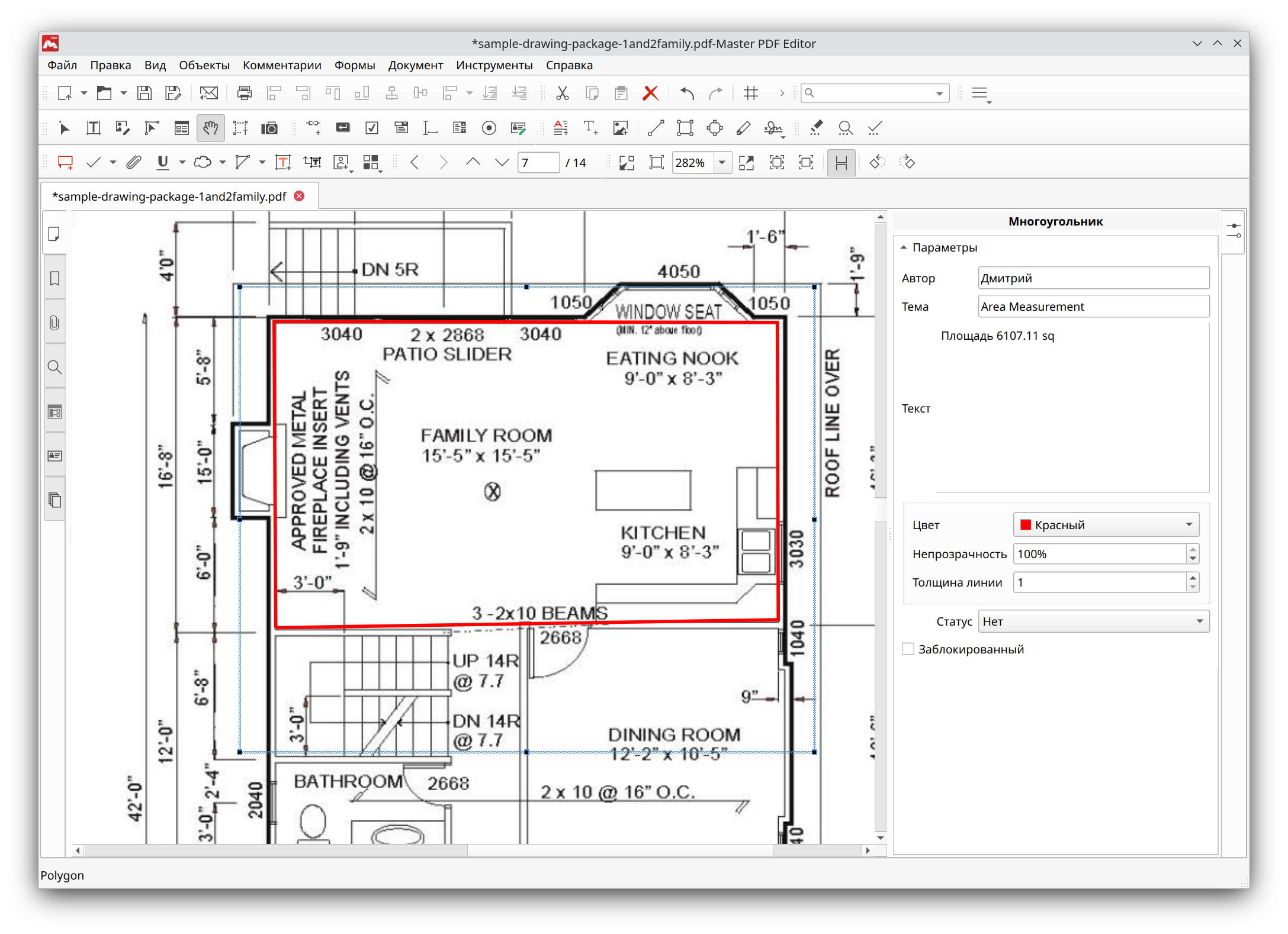
Task: Select the Rectangle drawing tool
Action: pos(685,128)
